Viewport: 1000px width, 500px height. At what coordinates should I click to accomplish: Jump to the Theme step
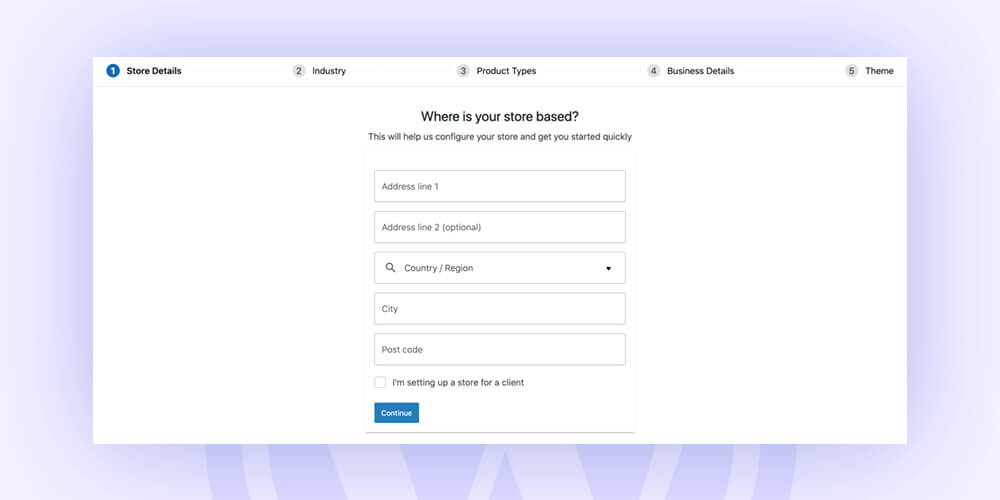pos(879,71)
